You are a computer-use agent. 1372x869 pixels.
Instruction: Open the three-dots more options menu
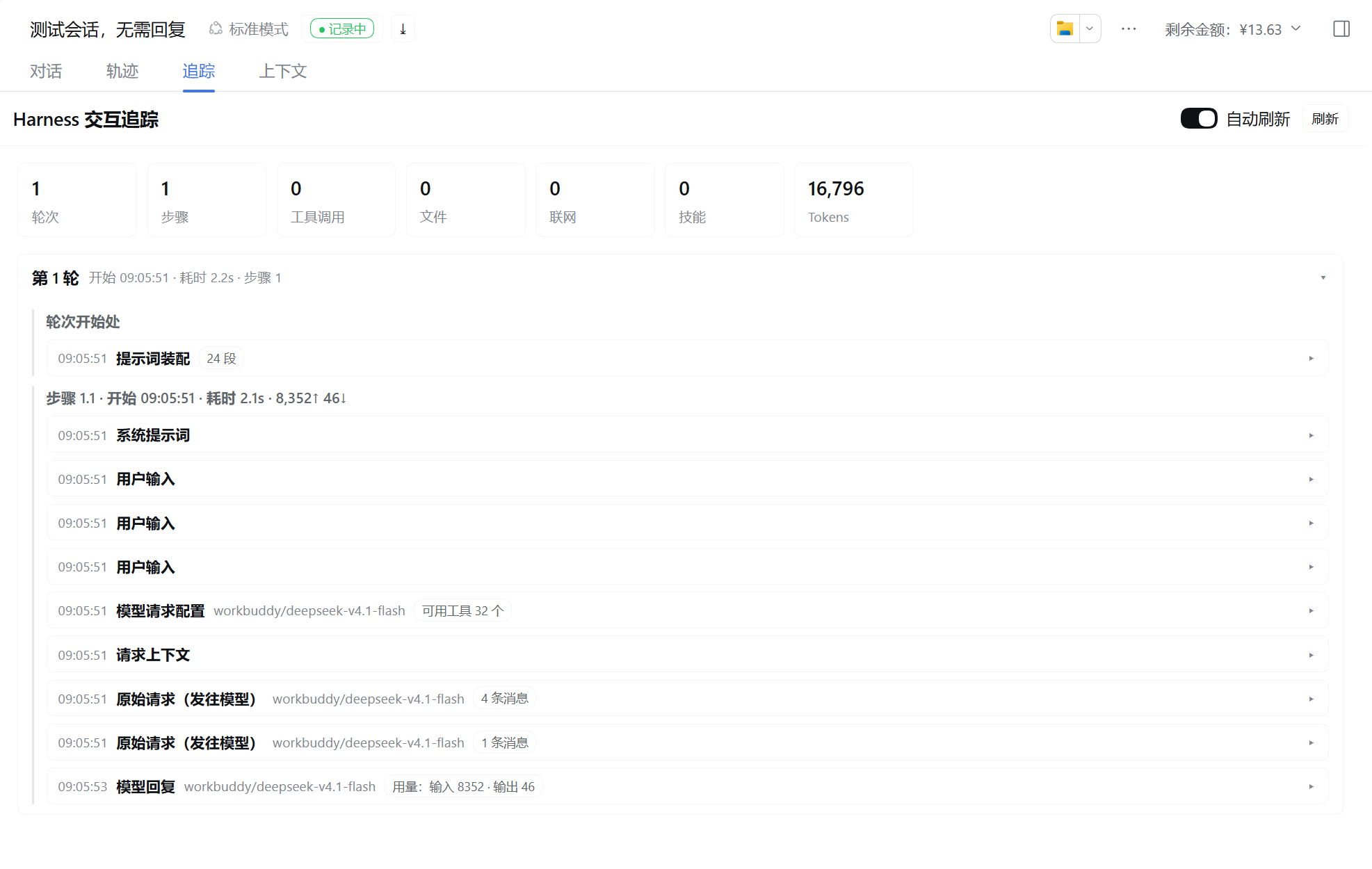coord(1129,29)
